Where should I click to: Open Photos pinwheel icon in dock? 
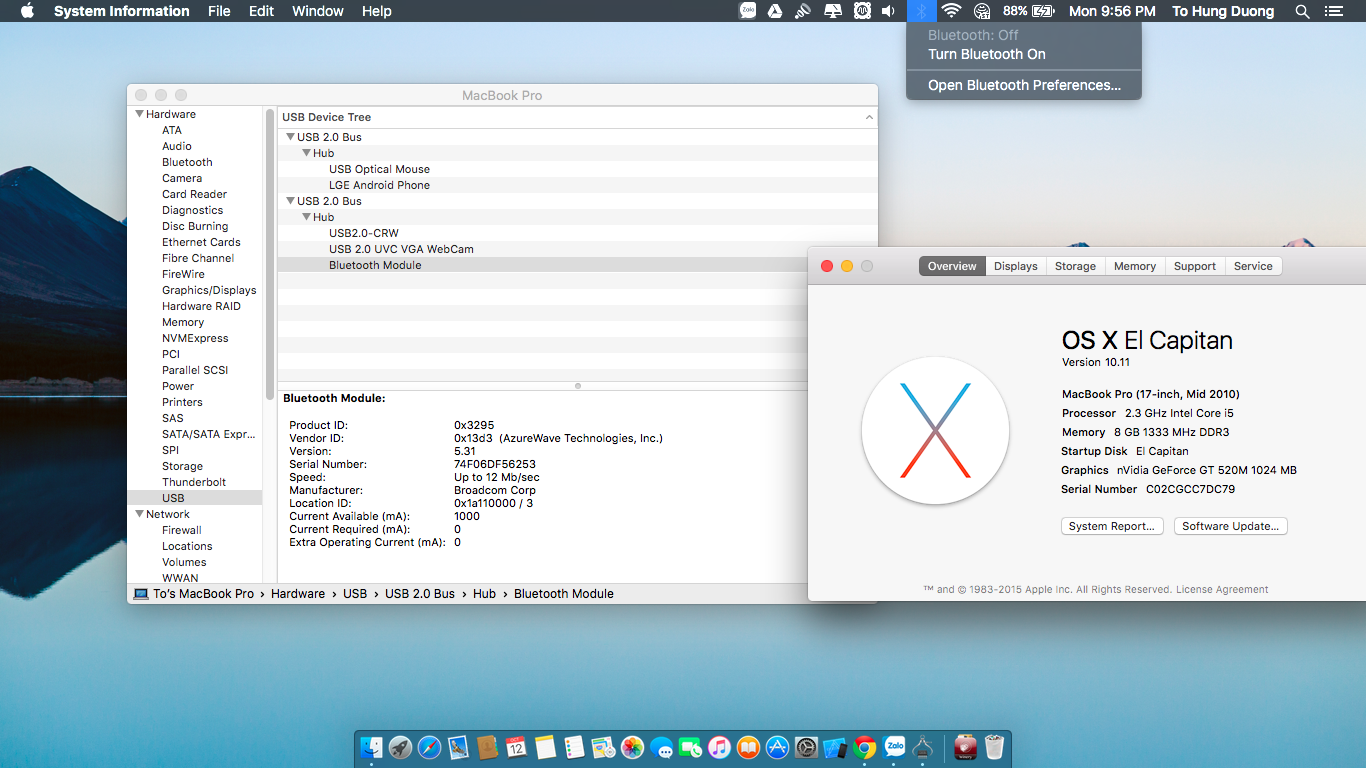tap(632, 747)
